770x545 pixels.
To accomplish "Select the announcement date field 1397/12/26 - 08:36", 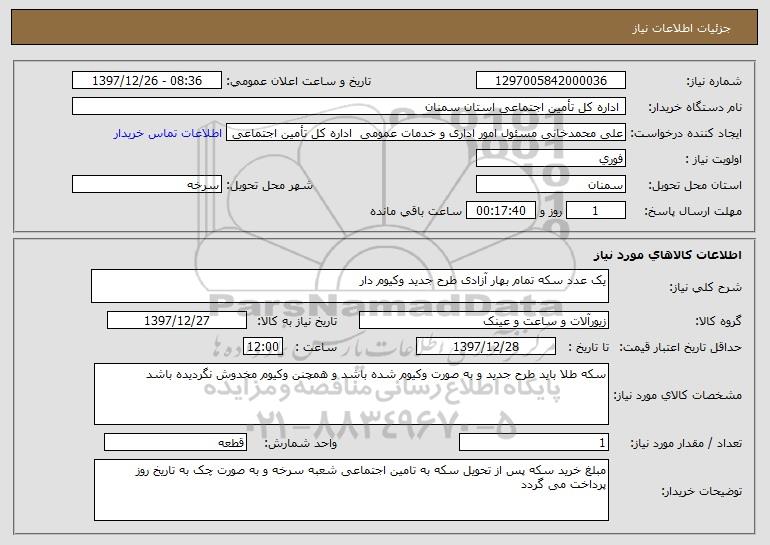I will point(147,81).
